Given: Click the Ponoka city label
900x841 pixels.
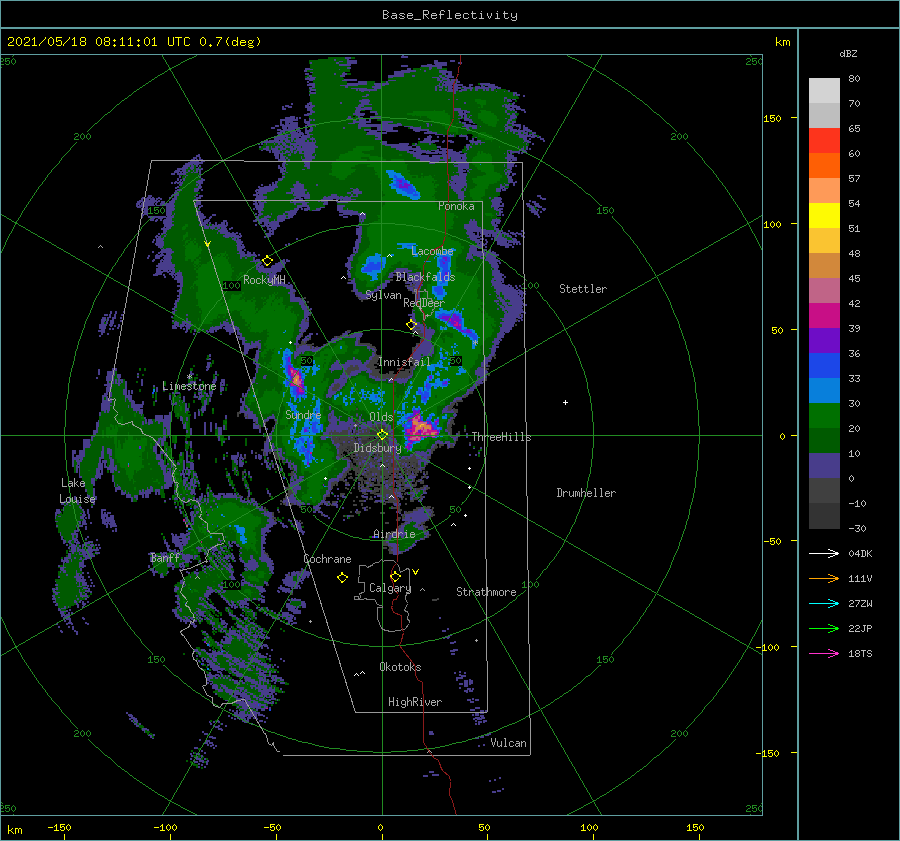Looking at the screenshot, I should click(x=456, y=206).
